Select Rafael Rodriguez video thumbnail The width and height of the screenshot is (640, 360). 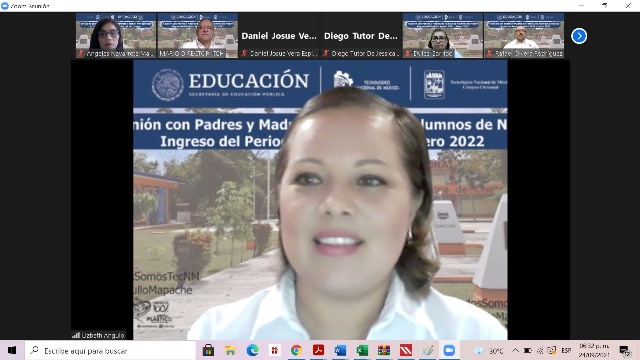click(x=524, y=36)
